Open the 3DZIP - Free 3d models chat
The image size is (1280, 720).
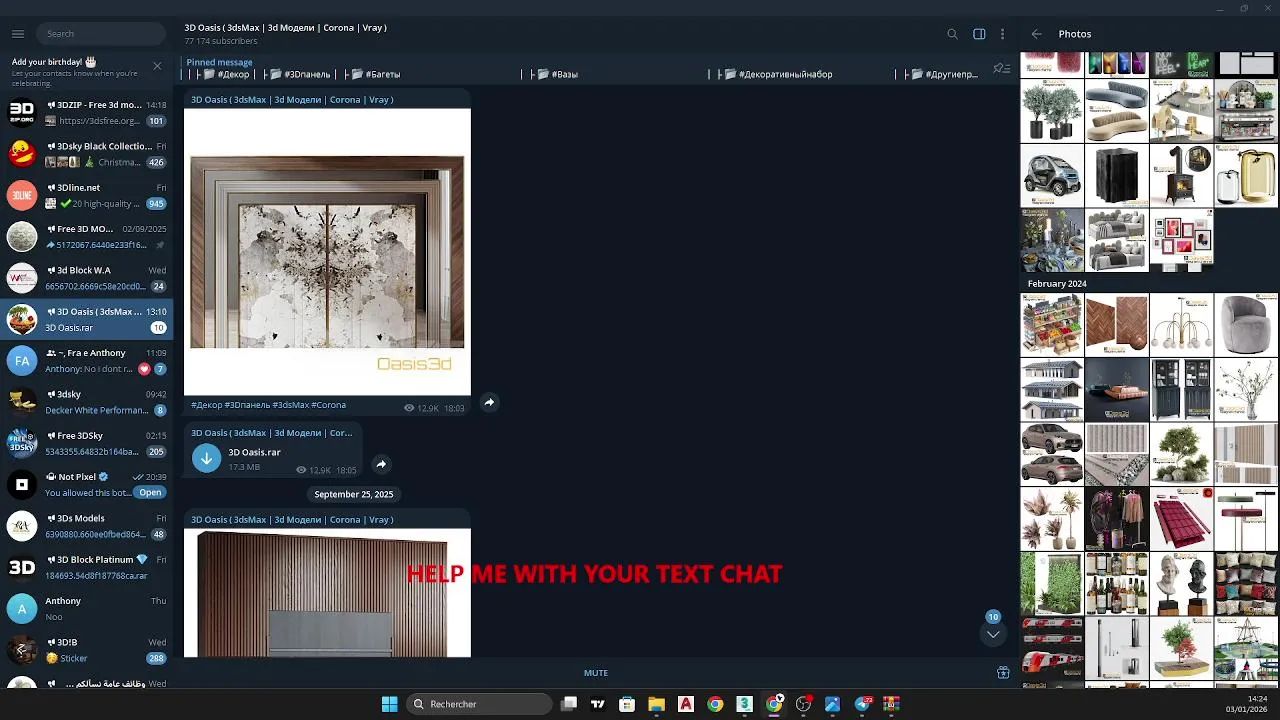[x=87, y=112]
